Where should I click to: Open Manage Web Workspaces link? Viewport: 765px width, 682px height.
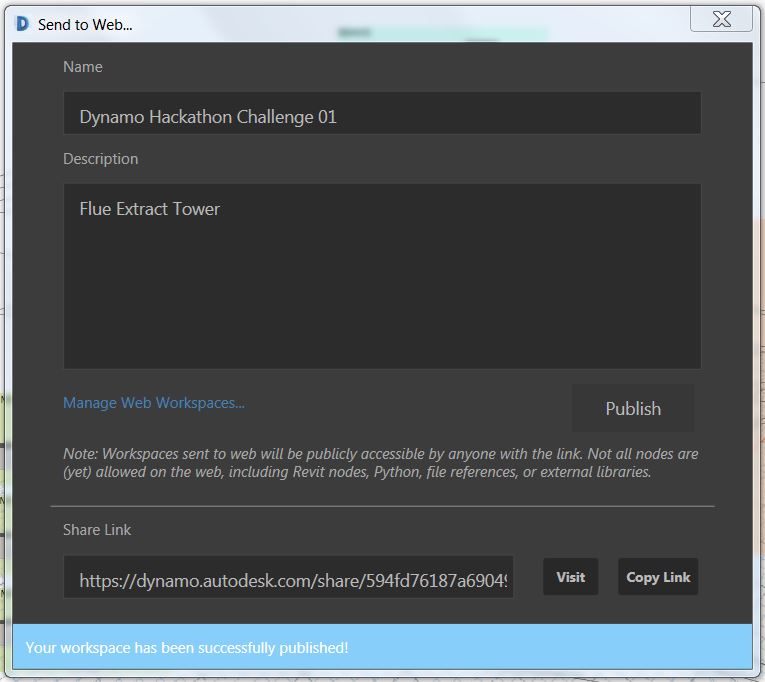[x=154, y=403]
